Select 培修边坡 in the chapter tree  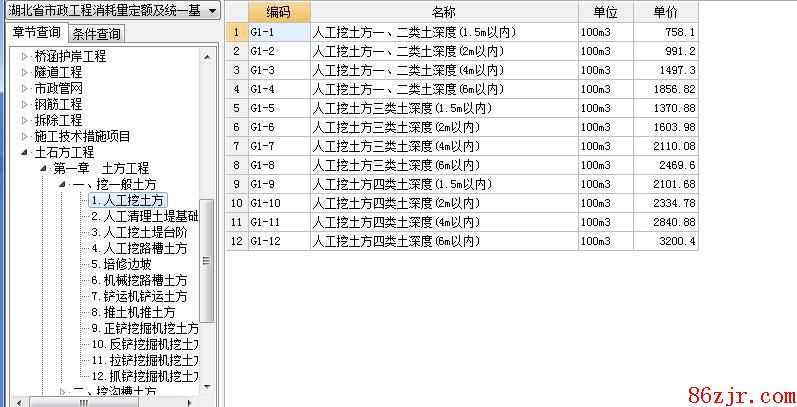127,265
